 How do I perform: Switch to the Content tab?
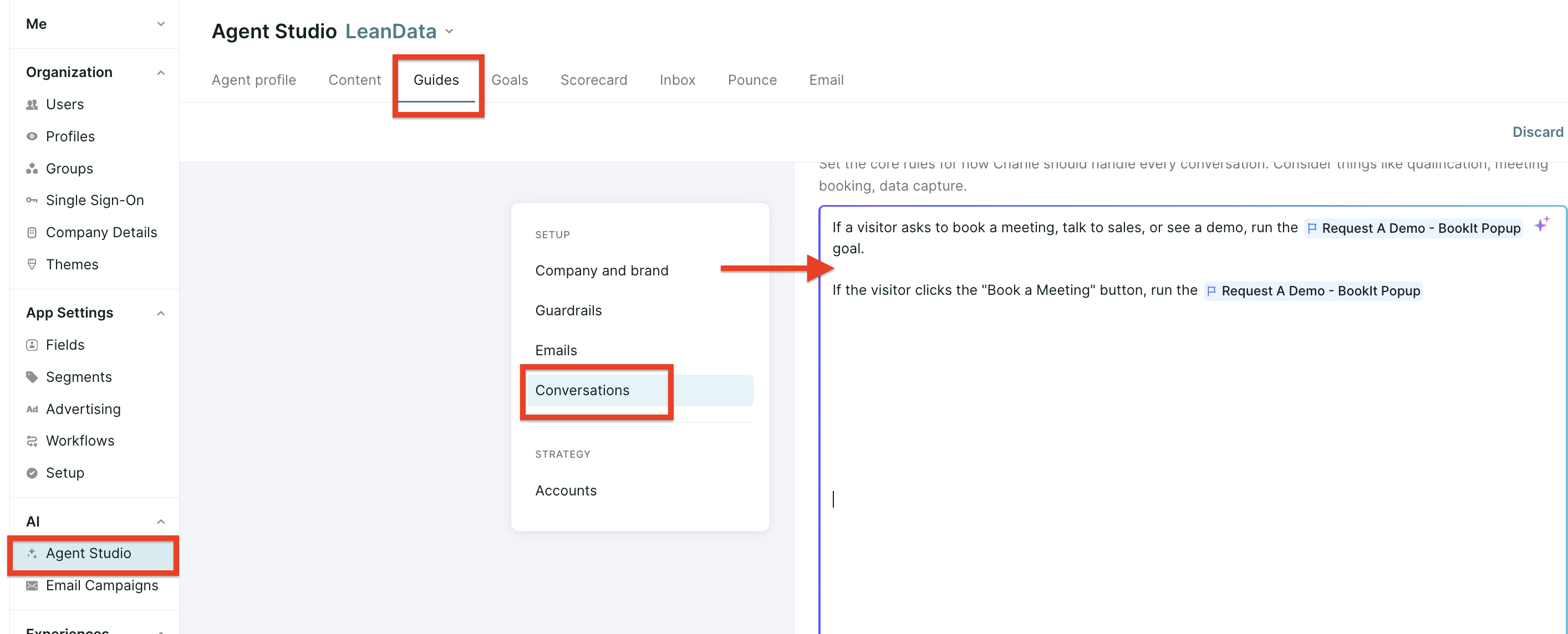[x=354, y=80]
